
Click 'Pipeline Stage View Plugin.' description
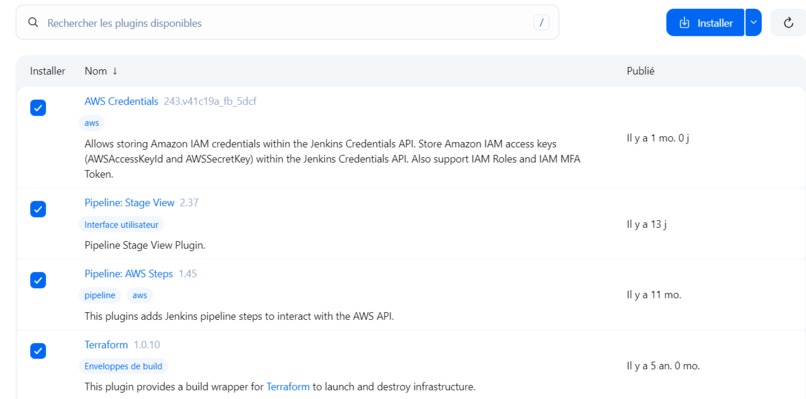point(145,245)
